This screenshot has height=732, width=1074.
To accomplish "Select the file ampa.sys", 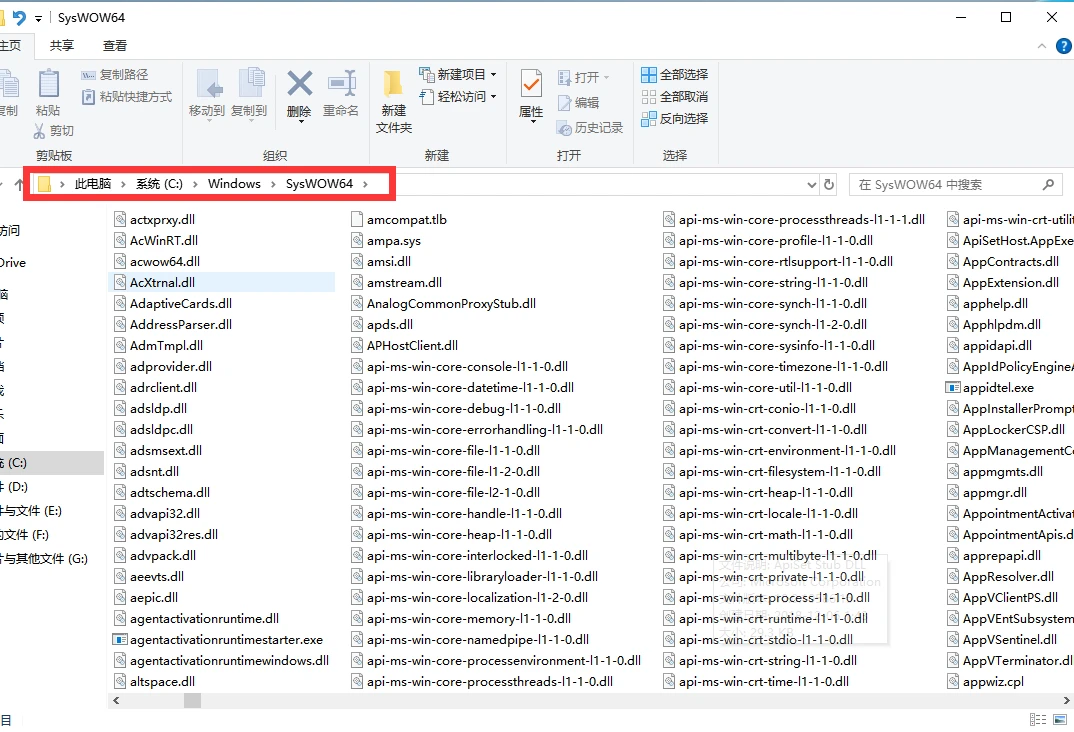I will 394,240.
